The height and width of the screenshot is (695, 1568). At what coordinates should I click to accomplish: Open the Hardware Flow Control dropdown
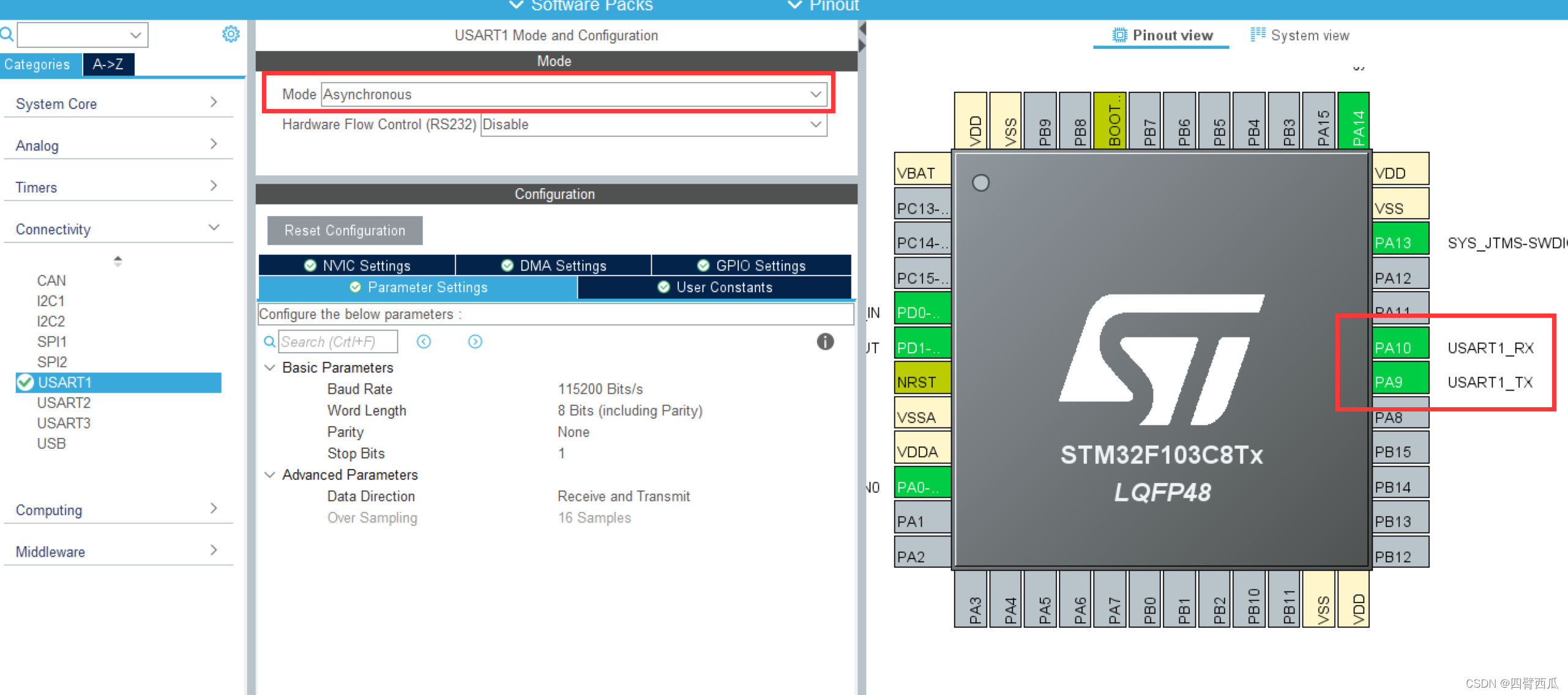click(816, 124)
